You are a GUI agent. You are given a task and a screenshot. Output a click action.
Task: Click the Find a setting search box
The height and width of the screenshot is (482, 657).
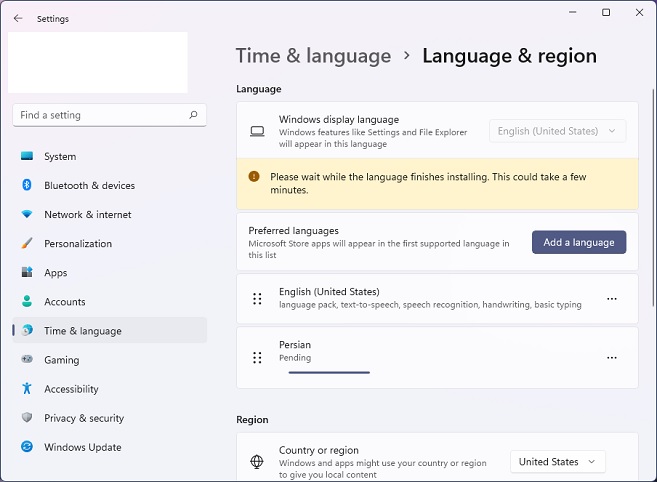tap(109, 115)
